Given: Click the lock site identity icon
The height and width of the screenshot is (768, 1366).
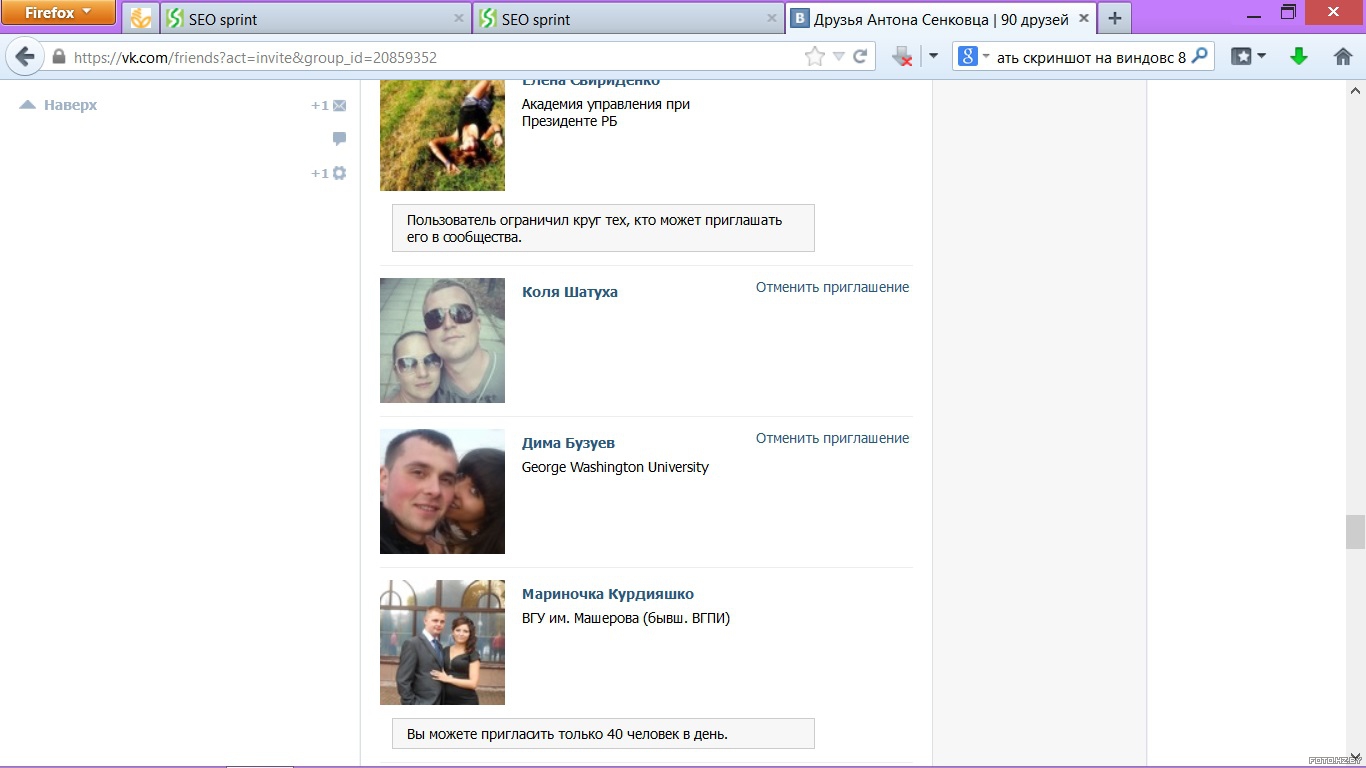Looking at the screenshot, I should [59, 57].
